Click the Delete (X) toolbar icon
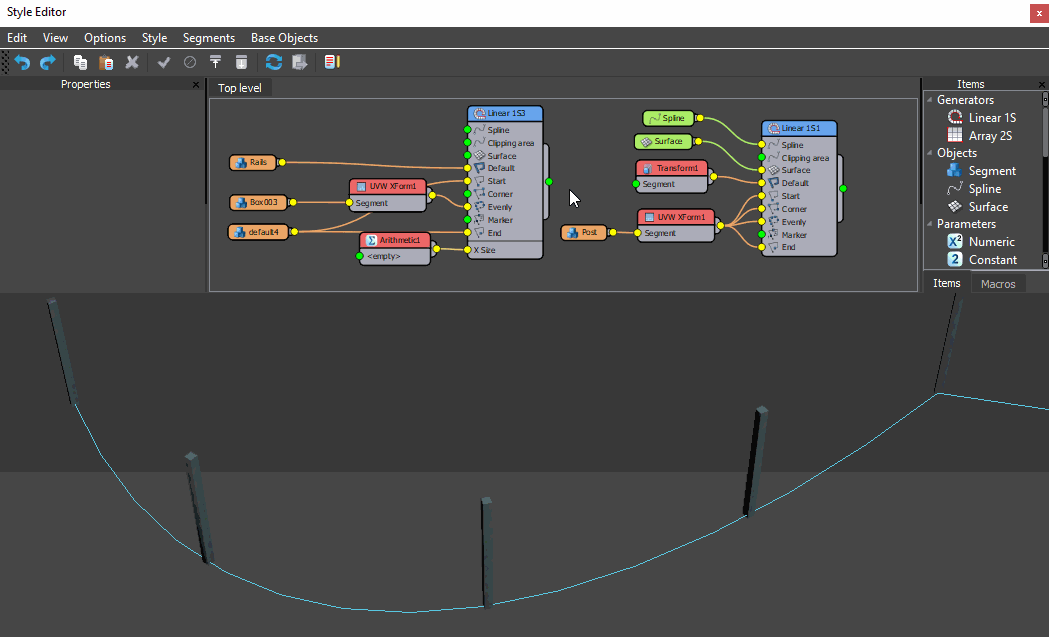 (132, 62)
